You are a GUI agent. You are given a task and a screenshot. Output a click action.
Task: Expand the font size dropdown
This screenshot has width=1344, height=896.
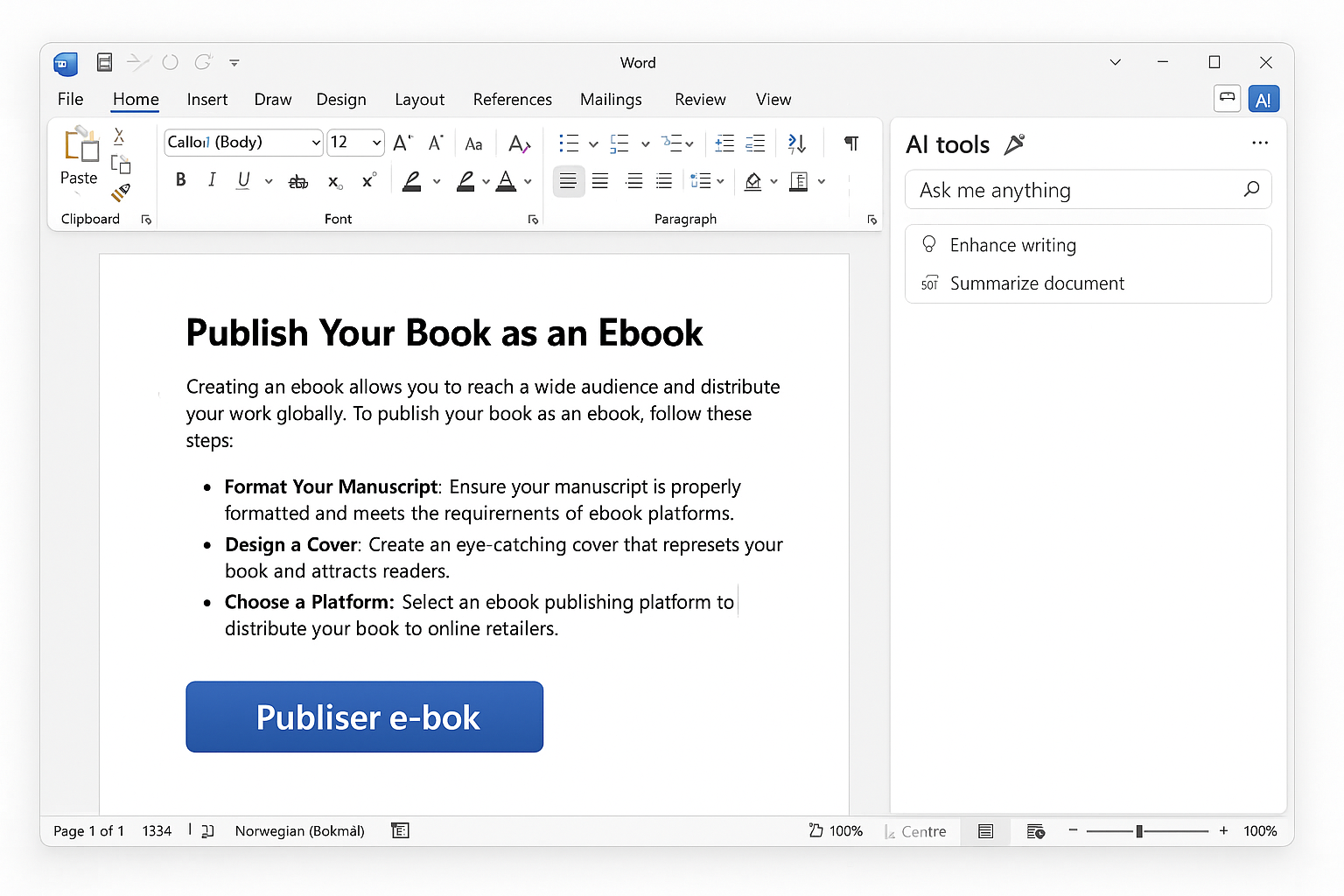pos(376,143)
